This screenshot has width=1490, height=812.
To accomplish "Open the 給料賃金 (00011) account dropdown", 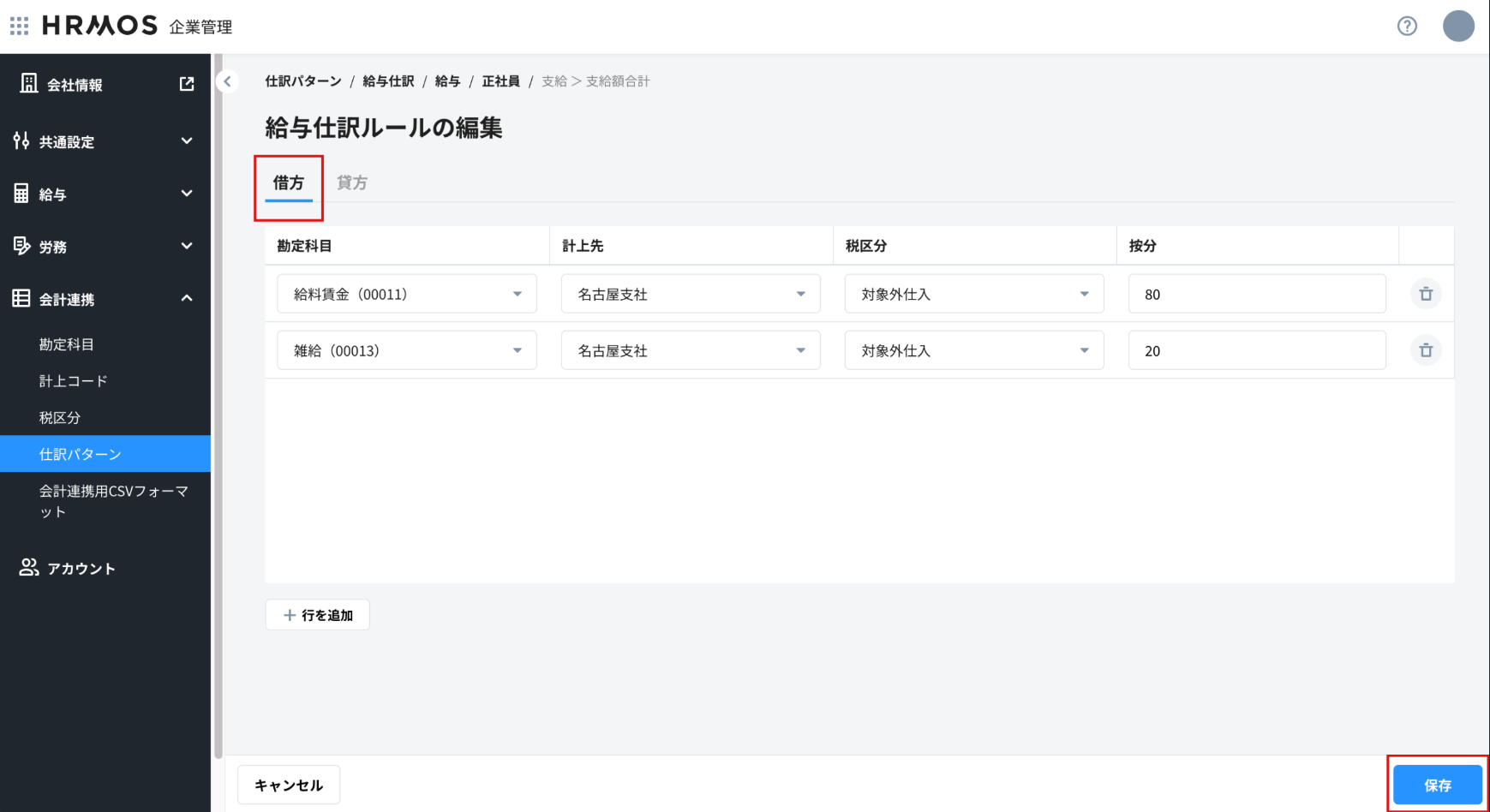I will (x=406, y=294).
